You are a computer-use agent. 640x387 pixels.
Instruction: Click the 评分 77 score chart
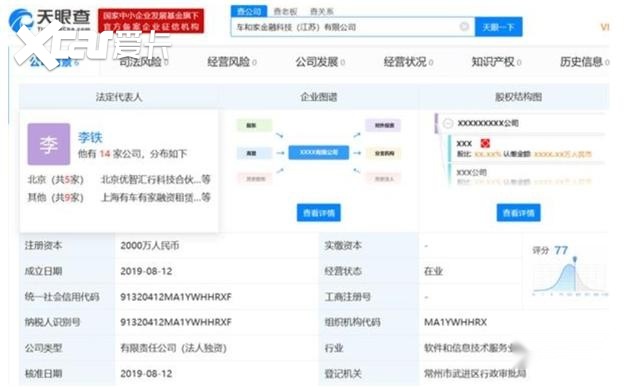coord(570,270)
